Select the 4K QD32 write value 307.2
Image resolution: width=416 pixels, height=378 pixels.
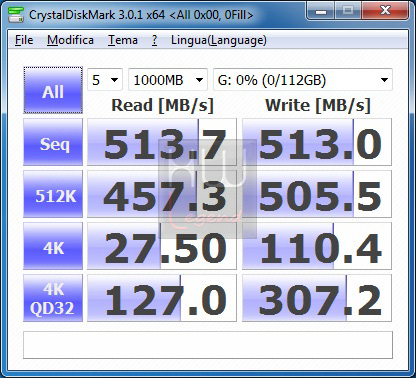[x=317, y=298]
